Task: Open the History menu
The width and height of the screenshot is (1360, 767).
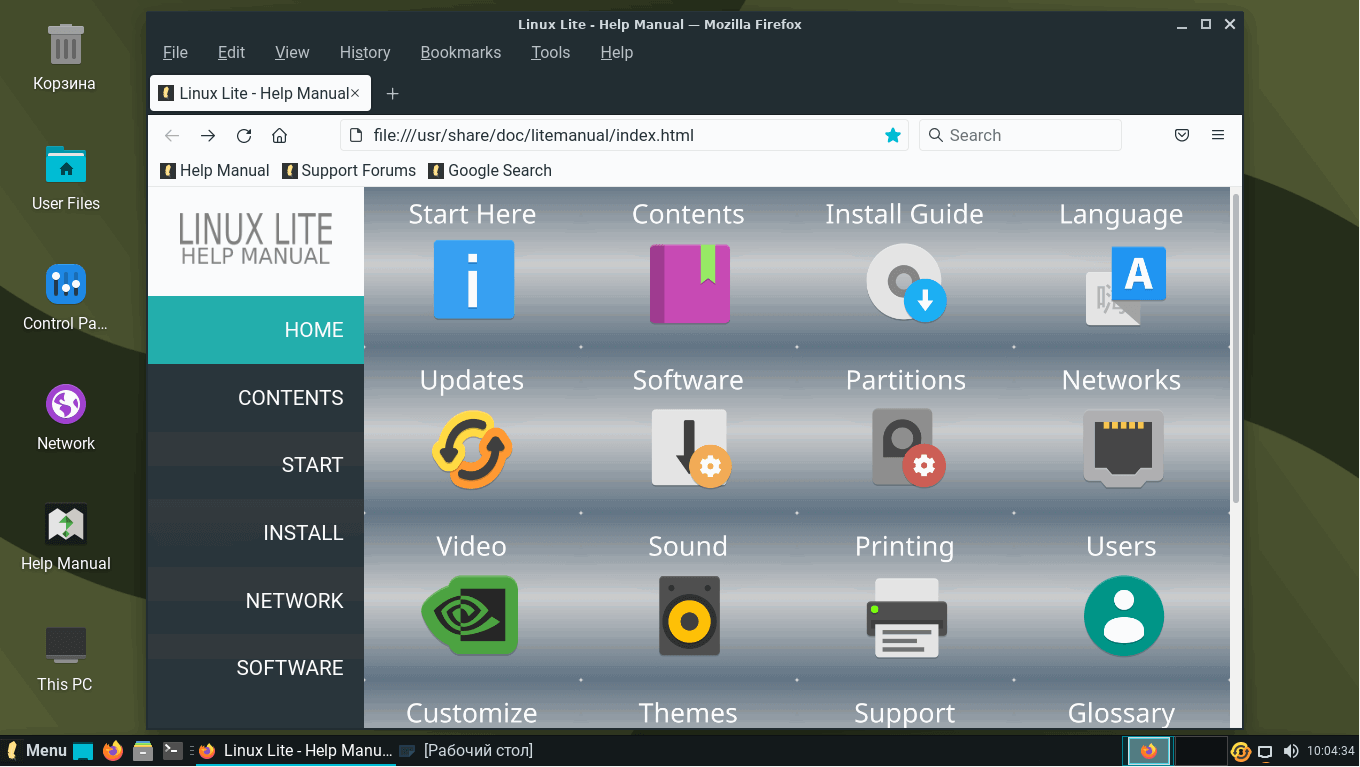Action: (365, 52)
